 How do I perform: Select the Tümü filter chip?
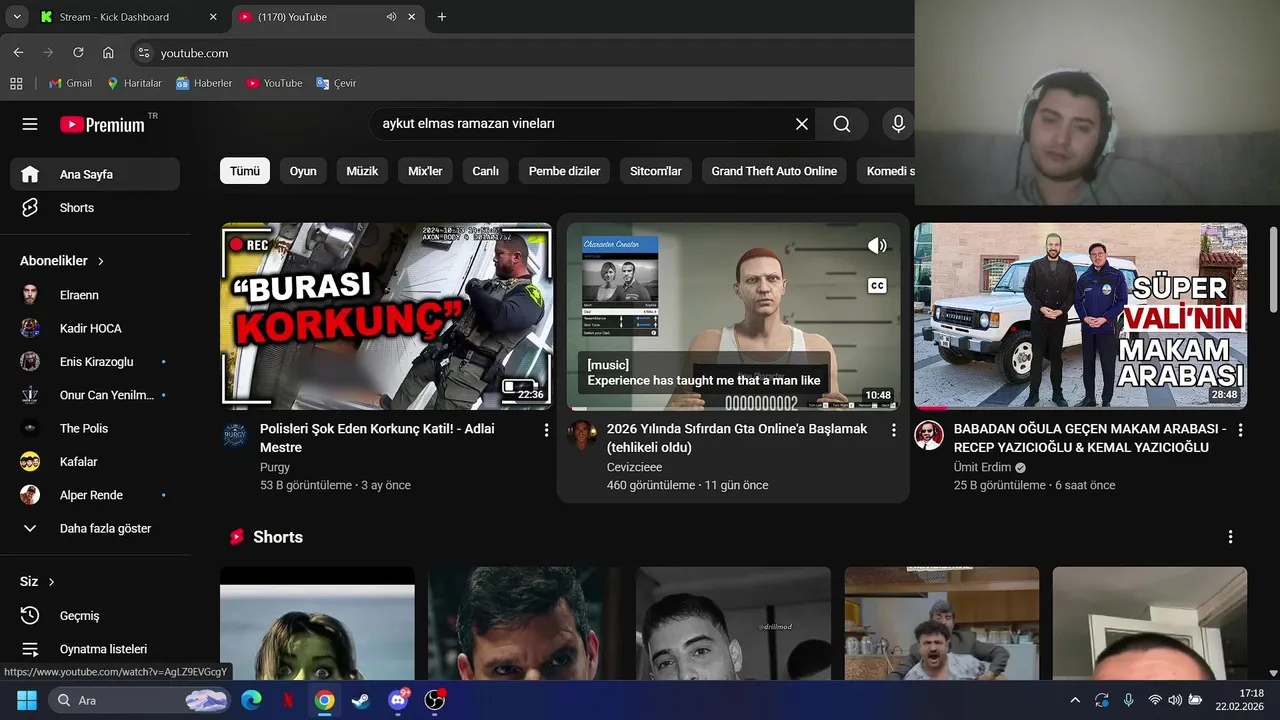coord(245,171)
